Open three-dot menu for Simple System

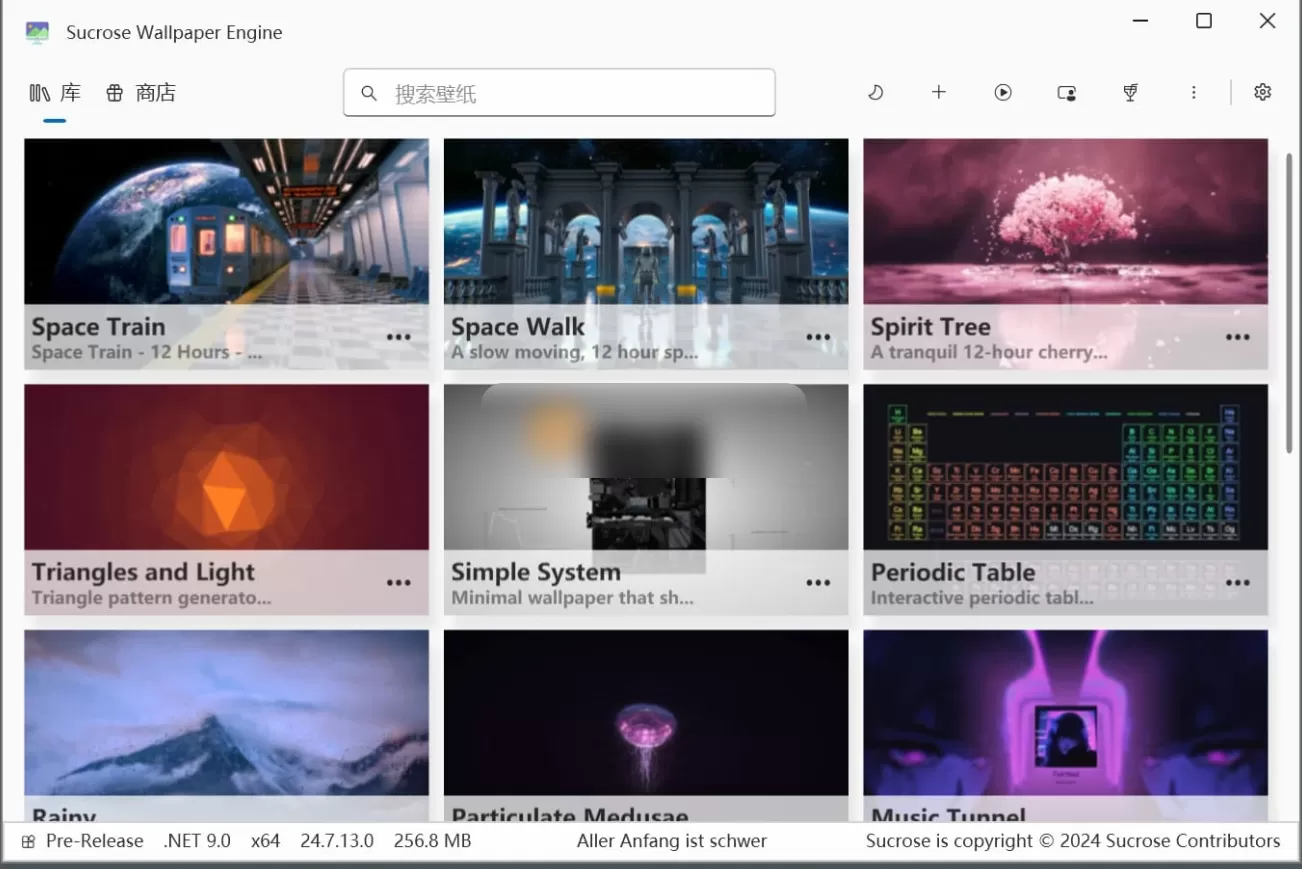(818, 583)
